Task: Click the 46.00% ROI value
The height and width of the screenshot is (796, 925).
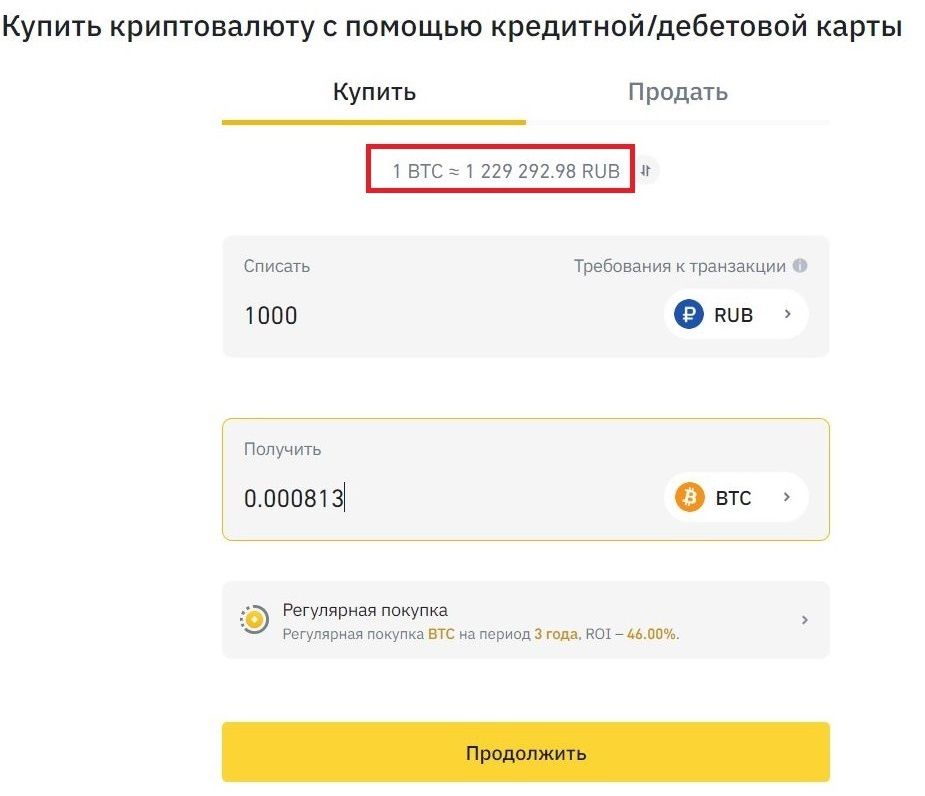Action: [x=652, y=634]
